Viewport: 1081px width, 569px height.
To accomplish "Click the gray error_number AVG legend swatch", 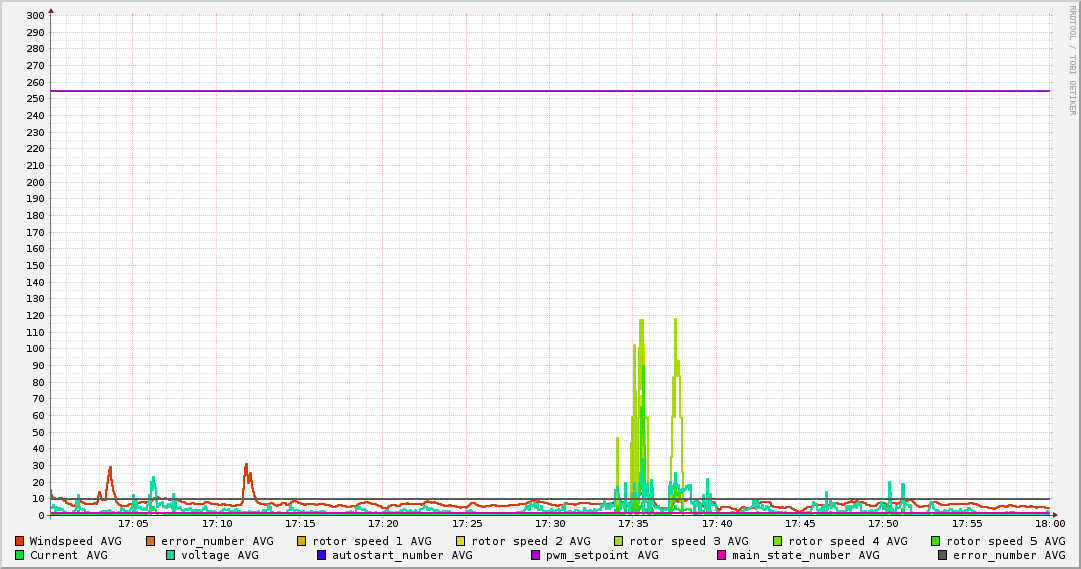I will tap(943, 555).
